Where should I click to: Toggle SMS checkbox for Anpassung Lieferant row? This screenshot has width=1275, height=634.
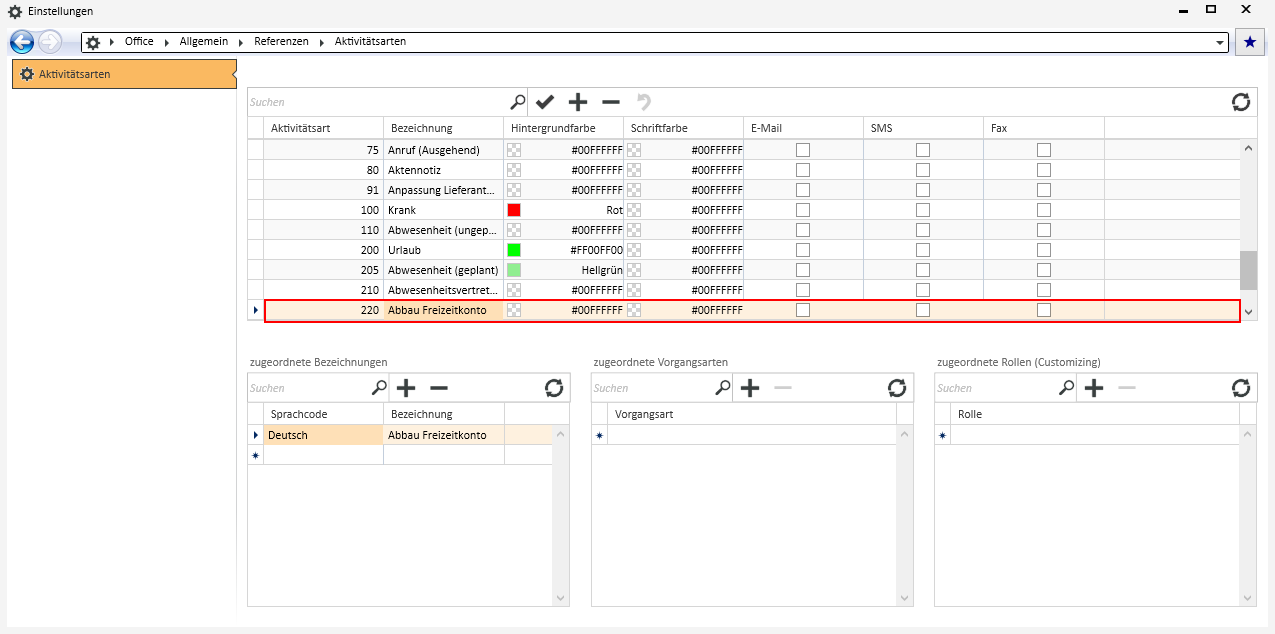click(923, 190)
